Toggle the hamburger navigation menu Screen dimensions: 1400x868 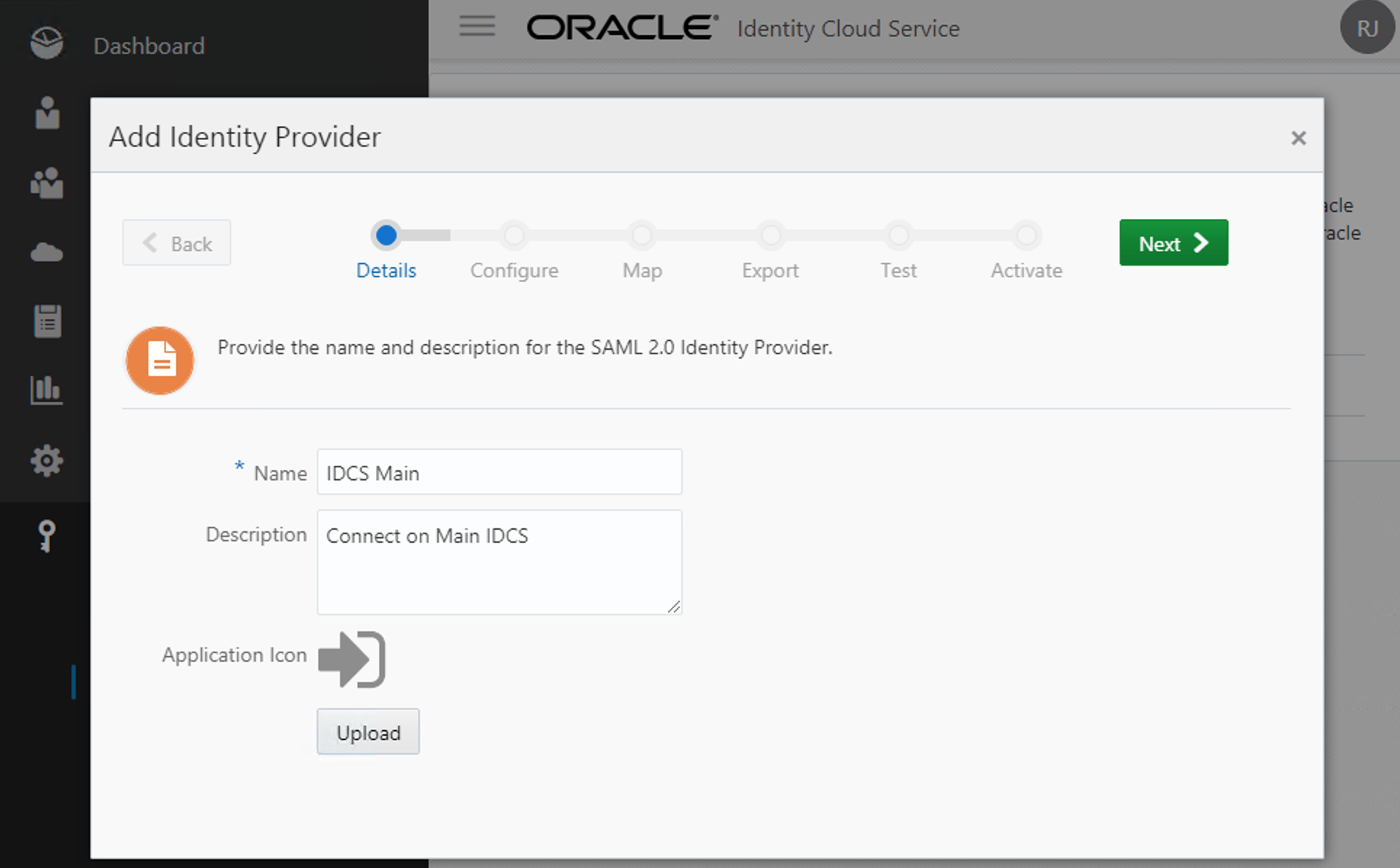[x=477, y=26]
